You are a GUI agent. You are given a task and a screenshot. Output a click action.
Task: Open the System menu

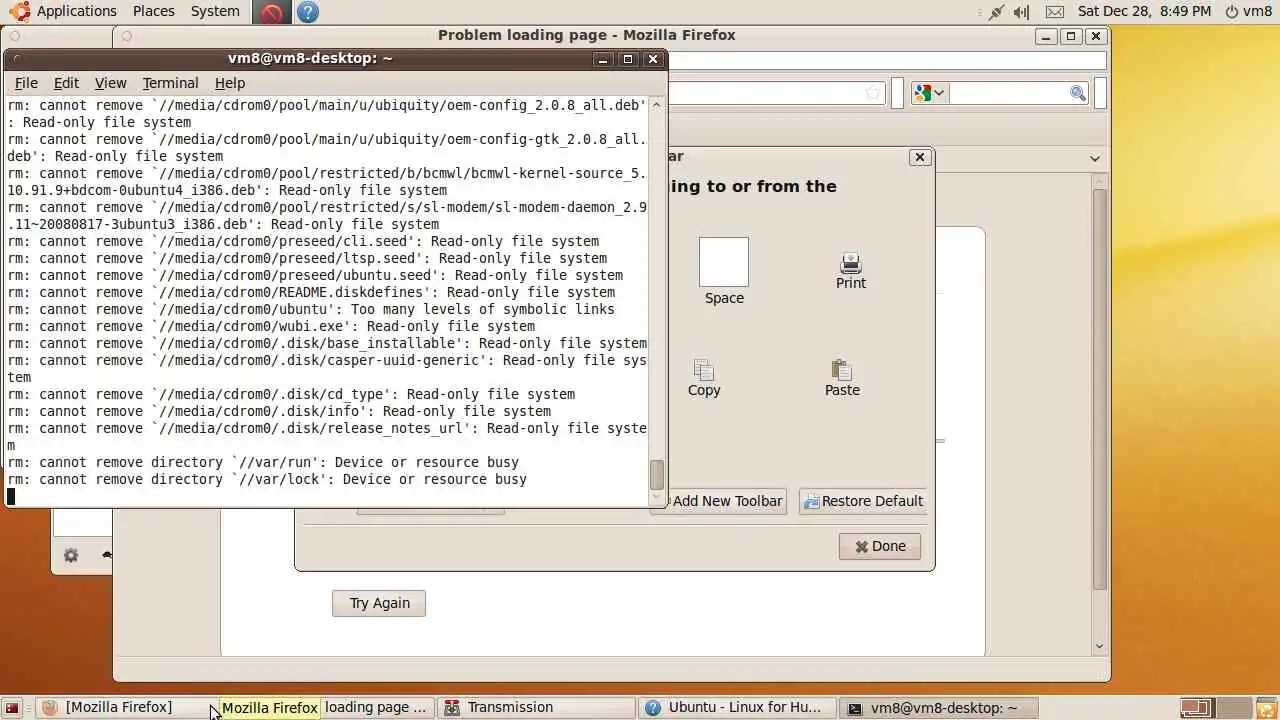point(215,11)
